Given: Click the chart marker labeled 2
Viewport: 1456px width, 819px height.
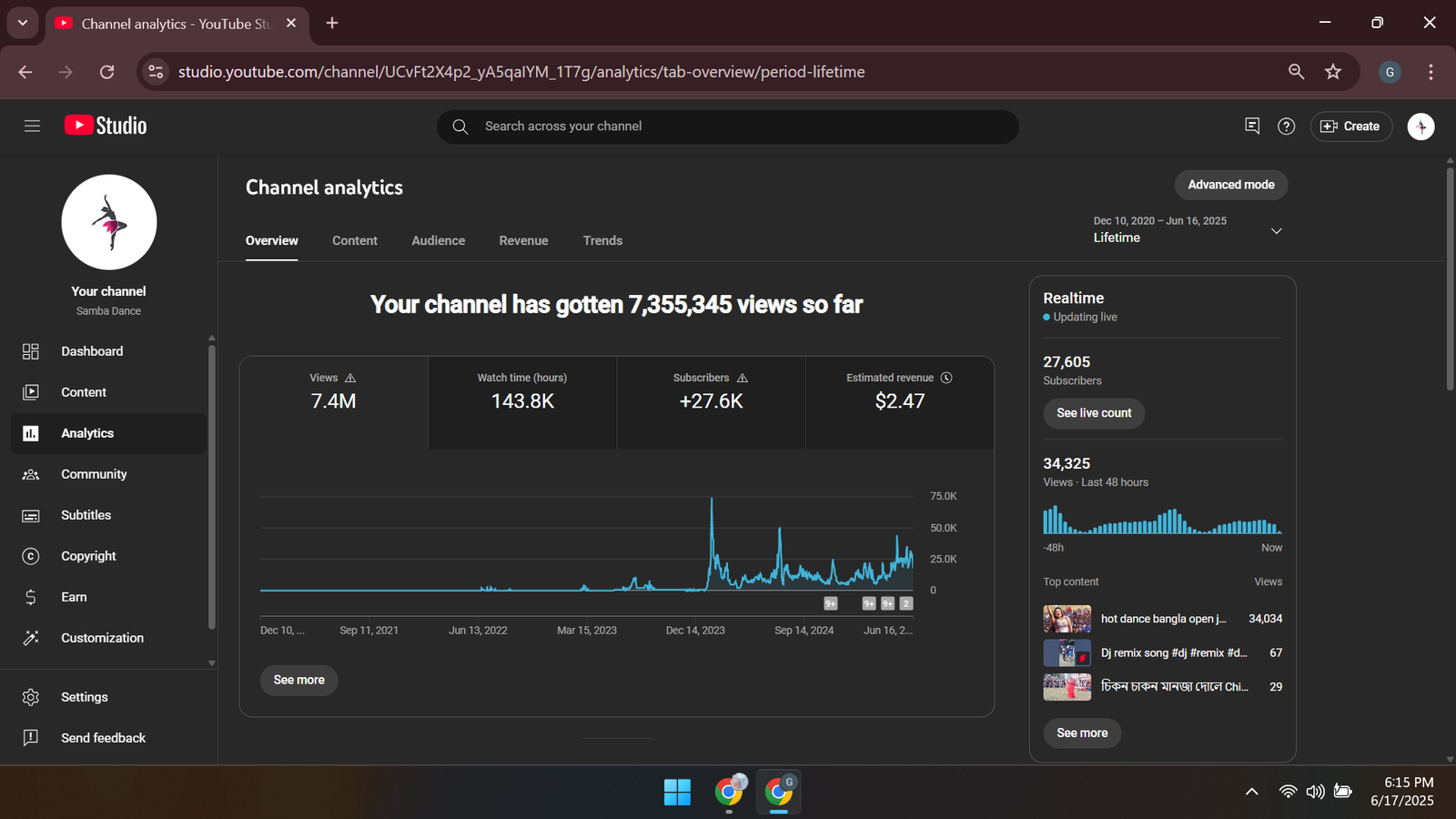Looking at the screenshot, I should [x=905, y=603].
